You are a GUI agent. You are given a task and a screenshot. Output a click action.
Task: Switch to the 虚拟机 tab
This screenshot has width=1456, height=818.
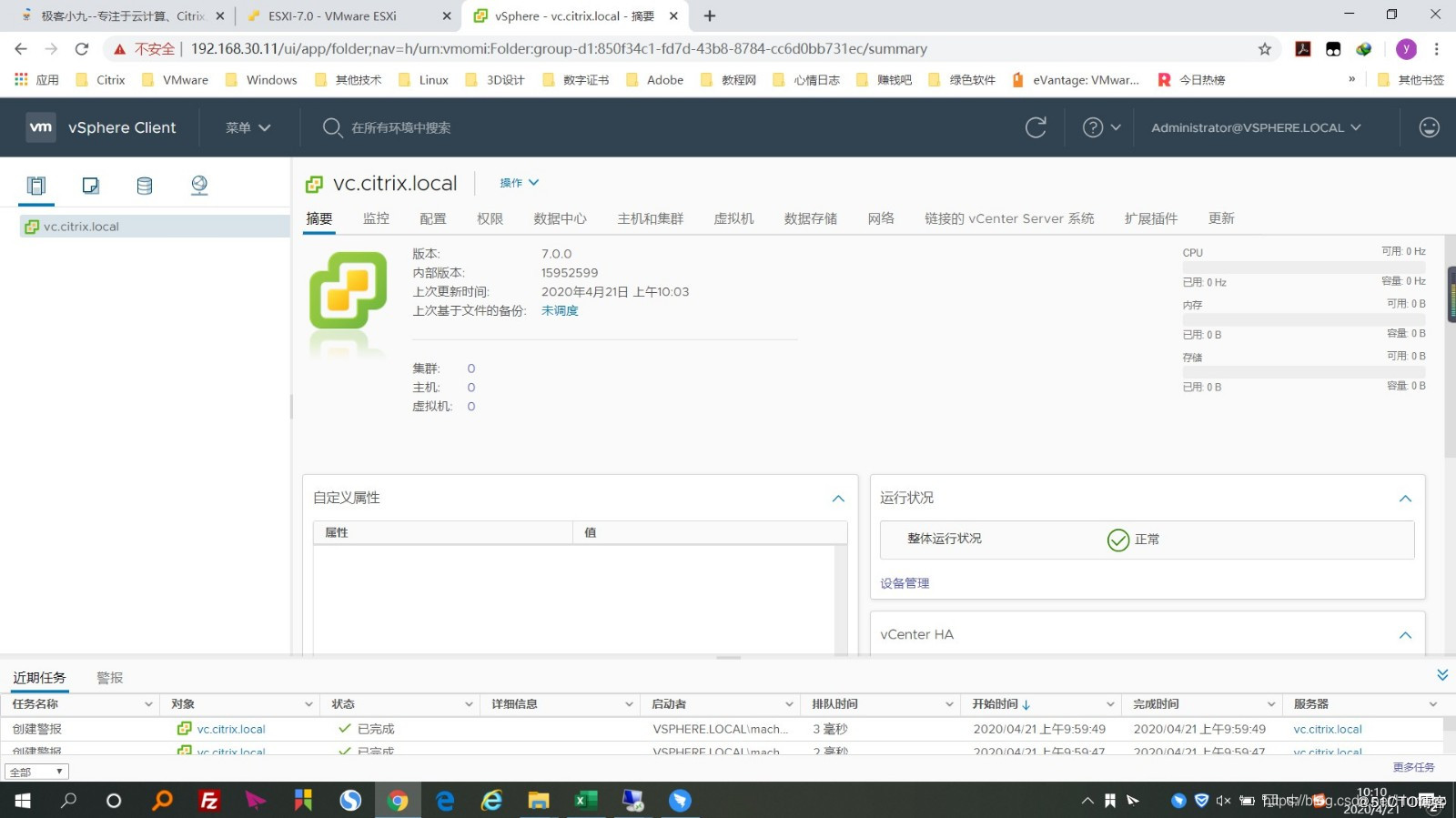click(x=733, y=218)
